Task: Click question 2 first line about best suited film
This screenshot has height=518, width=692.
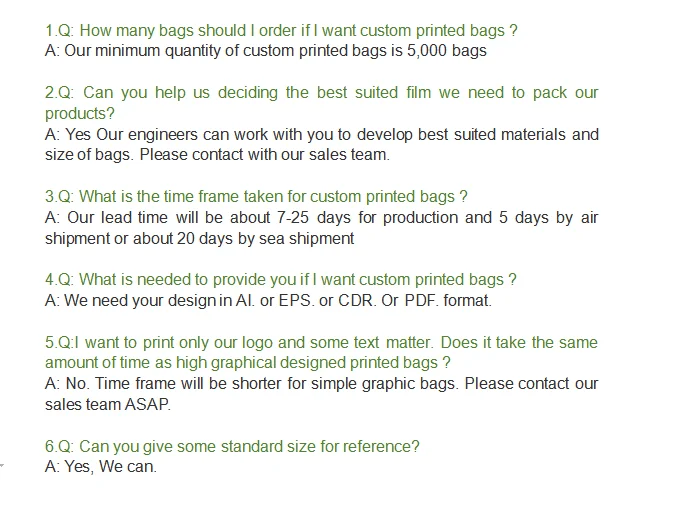Action: coord(322,93)
